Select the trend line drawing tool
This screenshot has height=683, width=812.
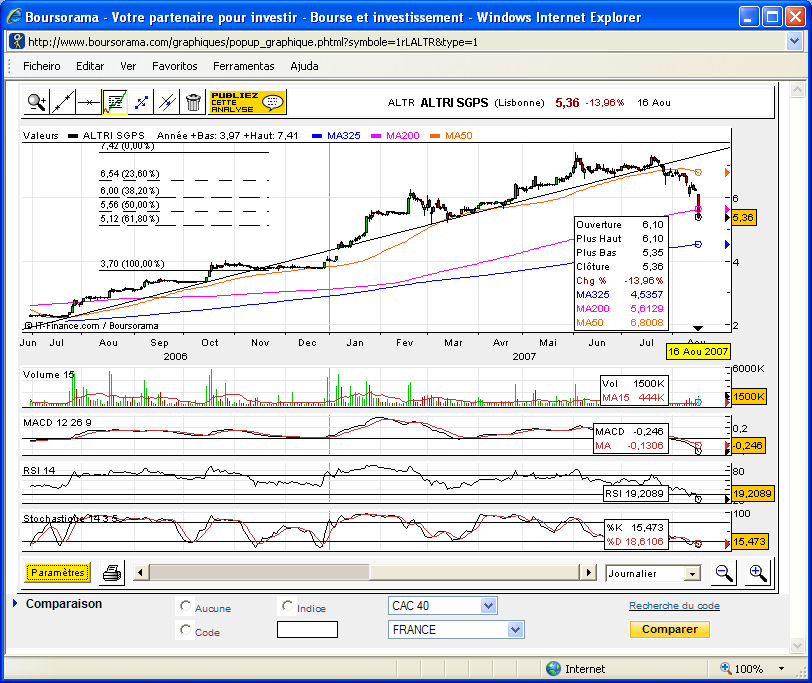tap(63, 102)
